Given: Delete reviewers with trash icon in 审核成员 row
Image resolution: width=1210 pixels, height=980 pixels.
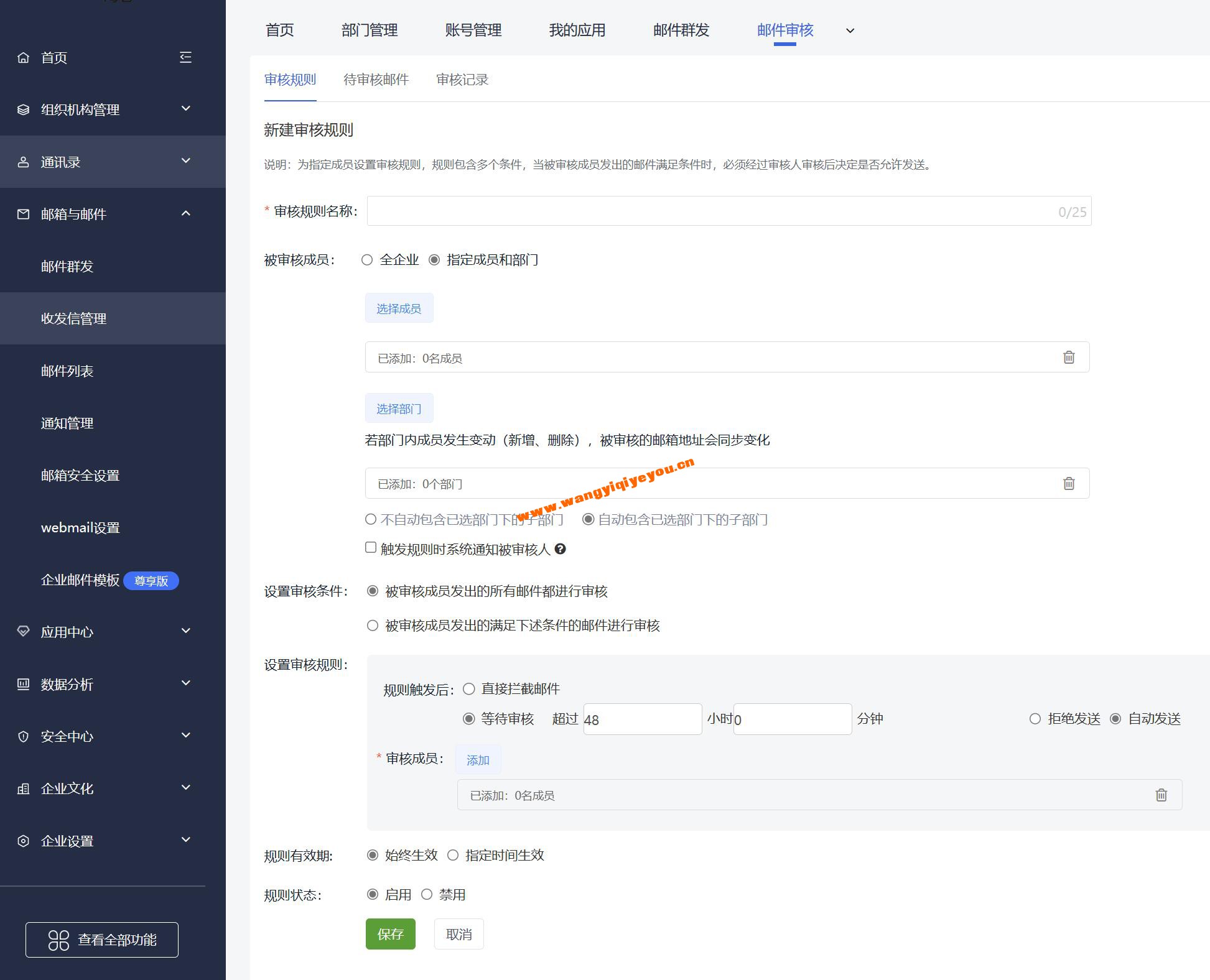Looking at the screenshot, I should point(1161,795).
